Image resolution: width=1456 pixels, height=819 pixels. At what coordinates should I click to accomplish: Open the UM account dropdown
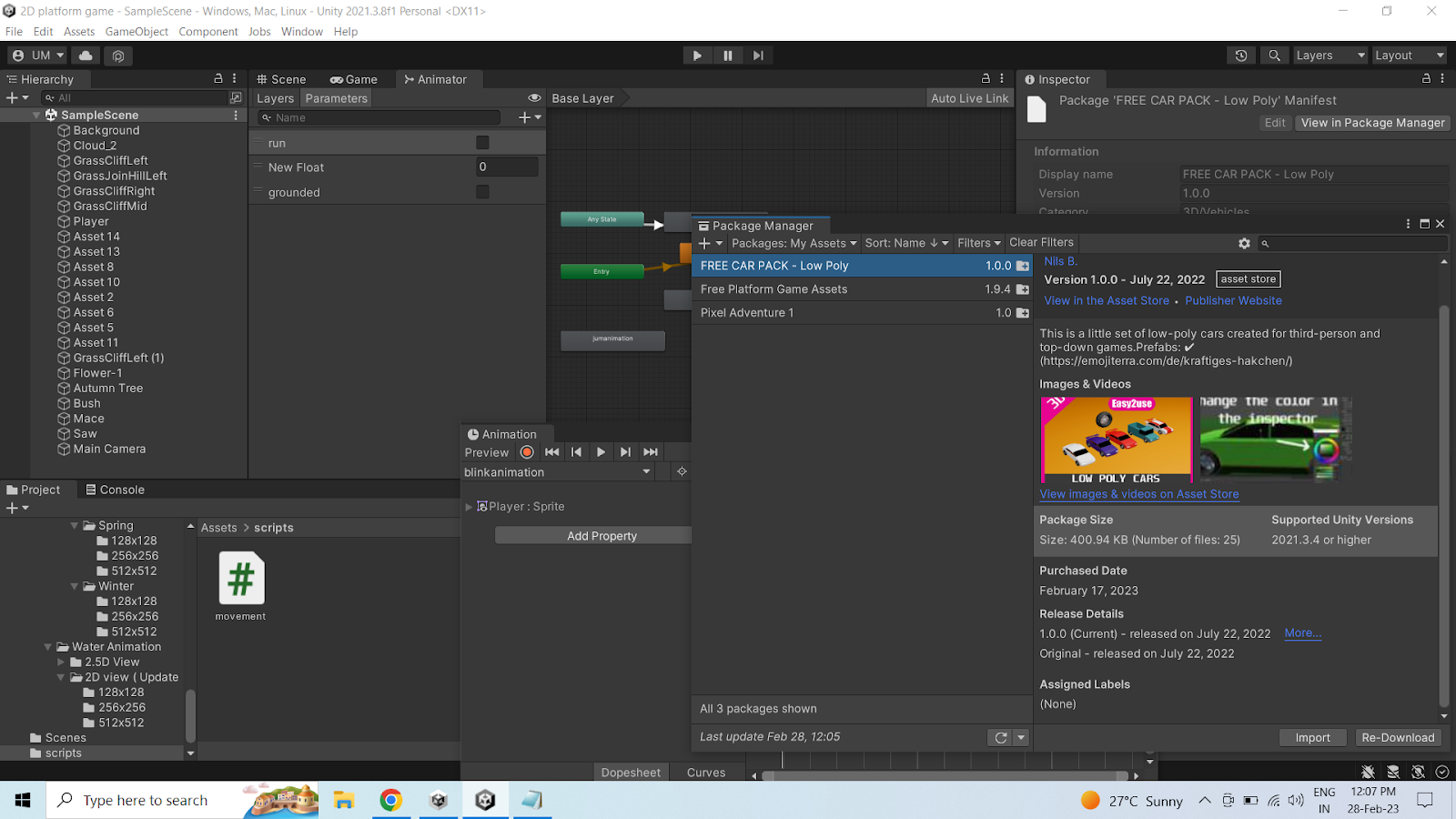tap(38, 56)
